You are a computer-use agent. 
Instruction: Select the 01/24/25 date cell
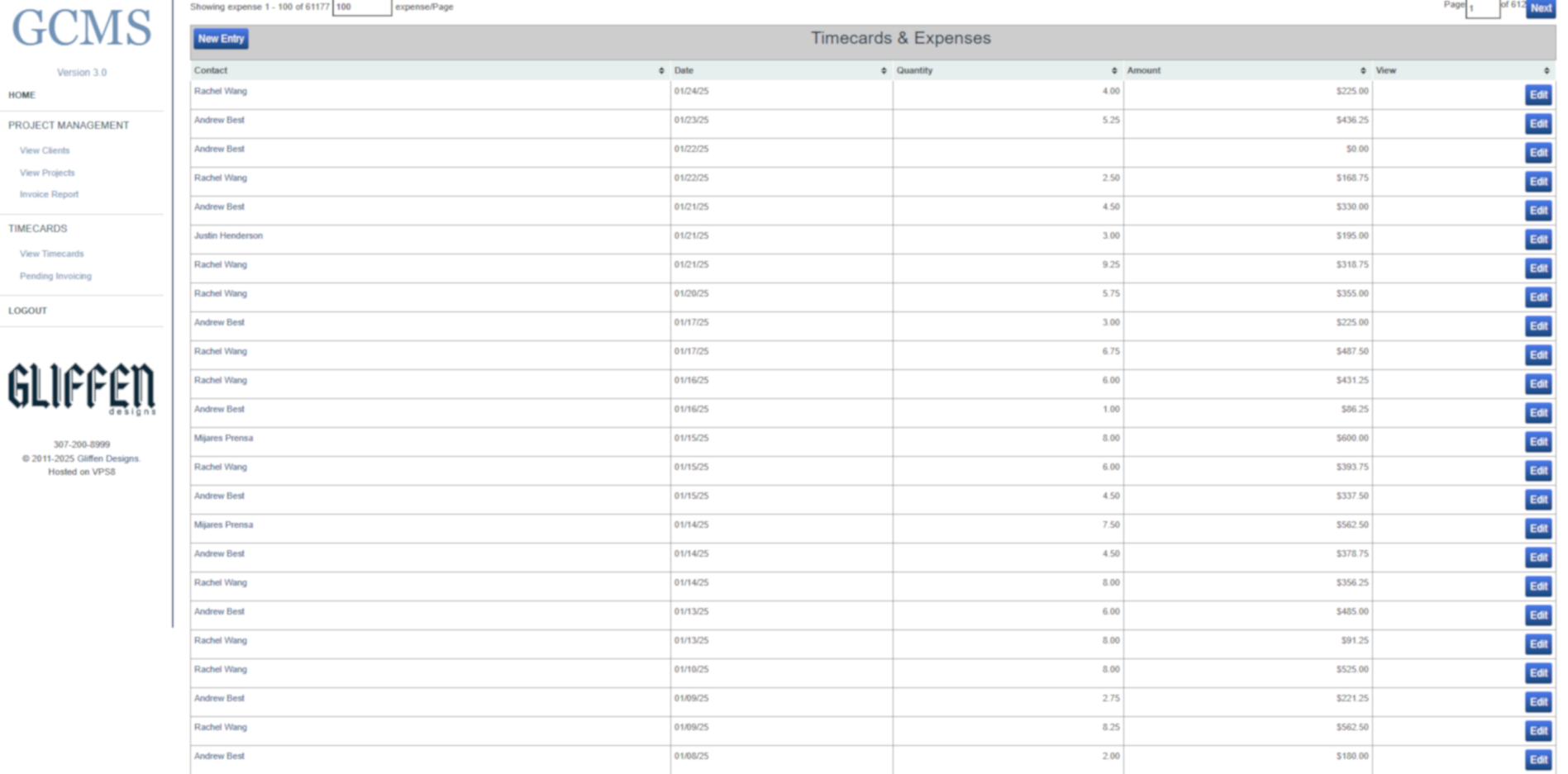point(781,95)
